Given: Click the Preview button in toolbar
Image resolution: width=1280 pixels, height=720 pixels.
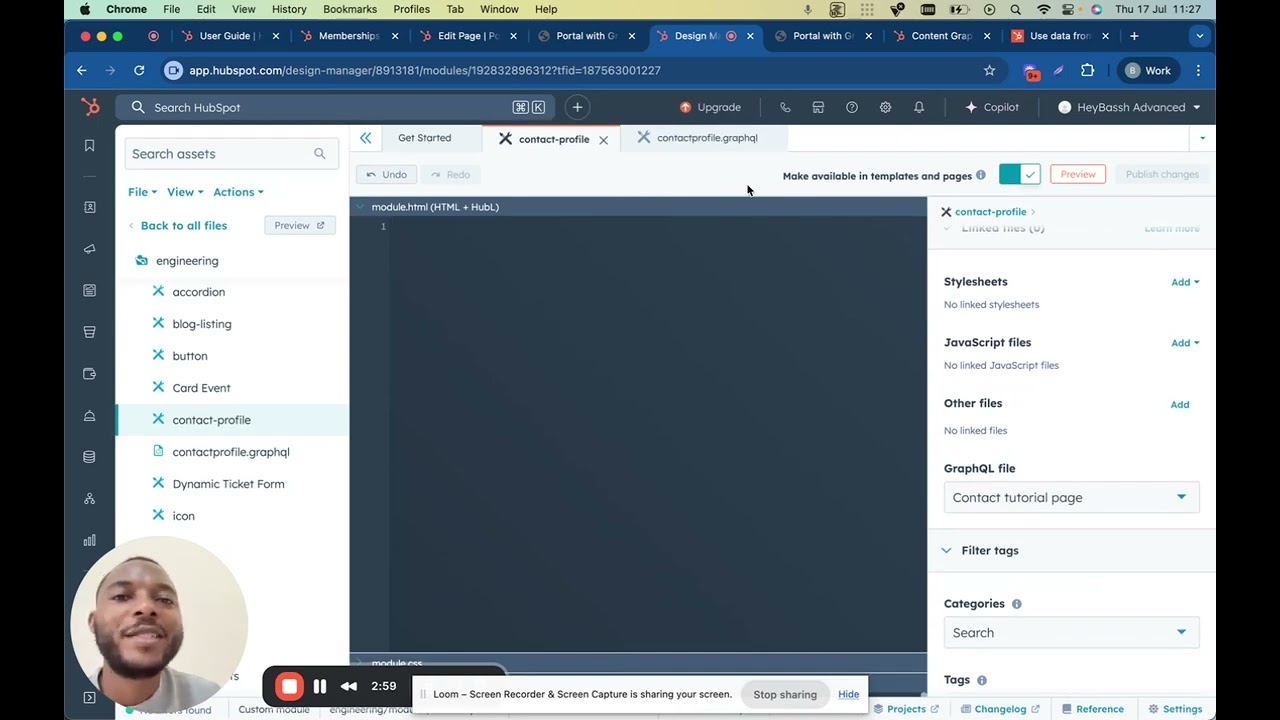Looking at the screenshot, I should pos(1078,174).
